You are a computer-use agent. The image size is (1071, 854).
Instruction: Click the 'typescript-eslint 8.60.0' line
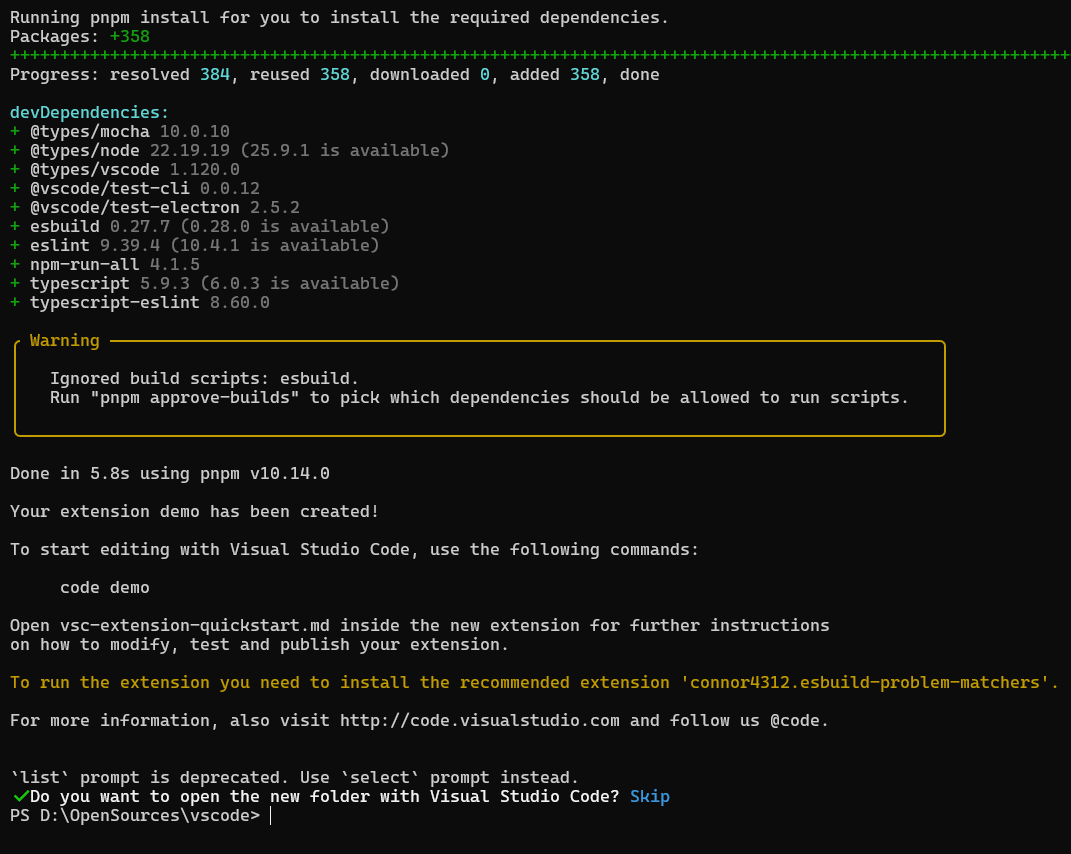[x=140, y=303]
